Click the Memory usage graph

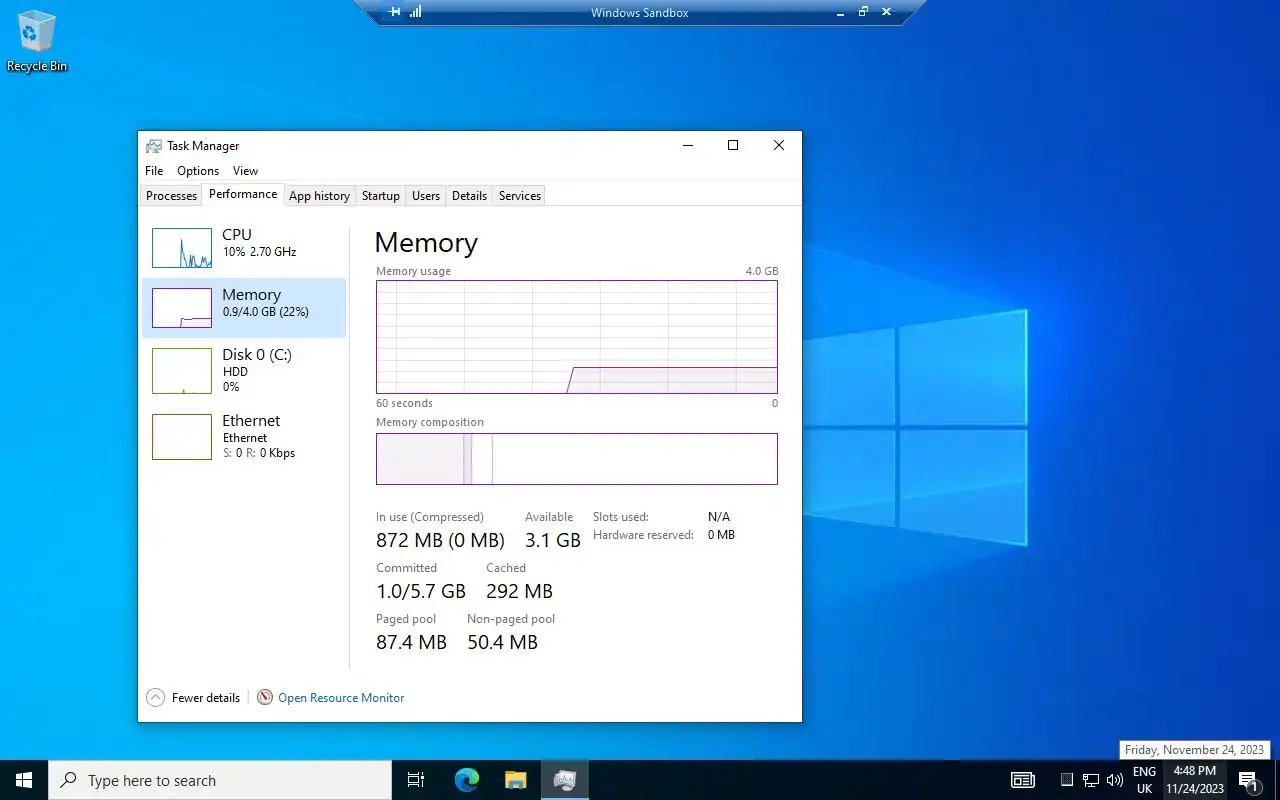coord(577,337)
